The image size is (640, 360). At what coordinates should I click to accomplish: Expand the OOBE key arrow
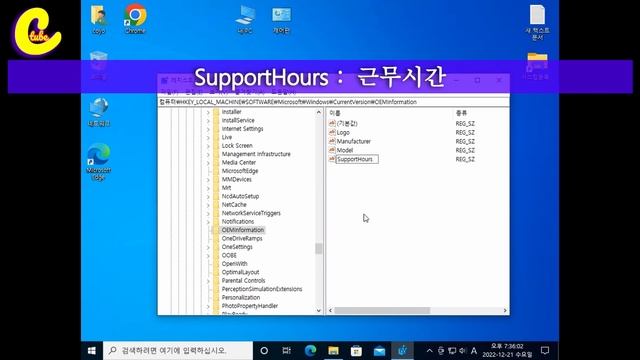click(x=208, y=256)
